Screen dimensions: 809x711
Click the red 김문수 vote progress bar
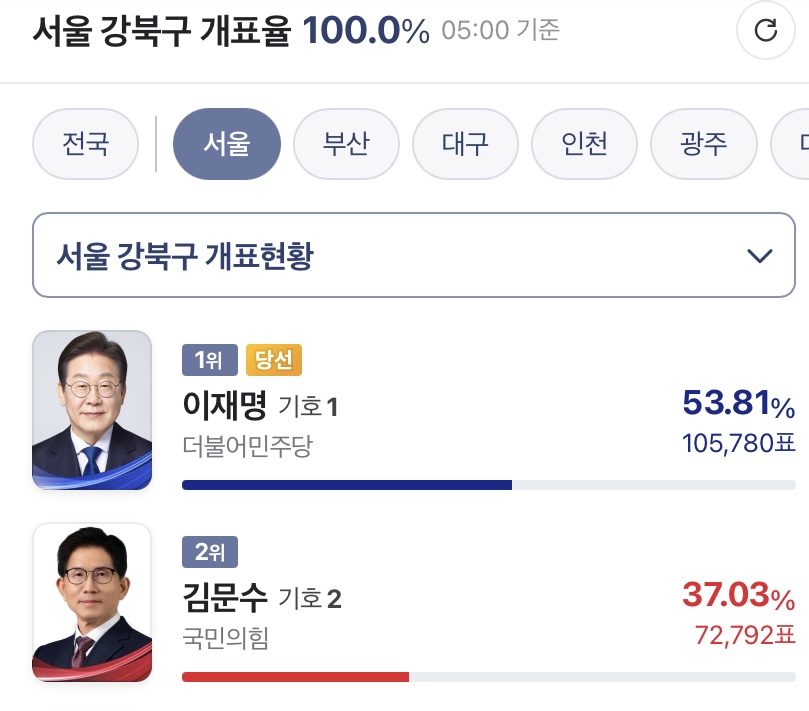click(x=295, y=677)
